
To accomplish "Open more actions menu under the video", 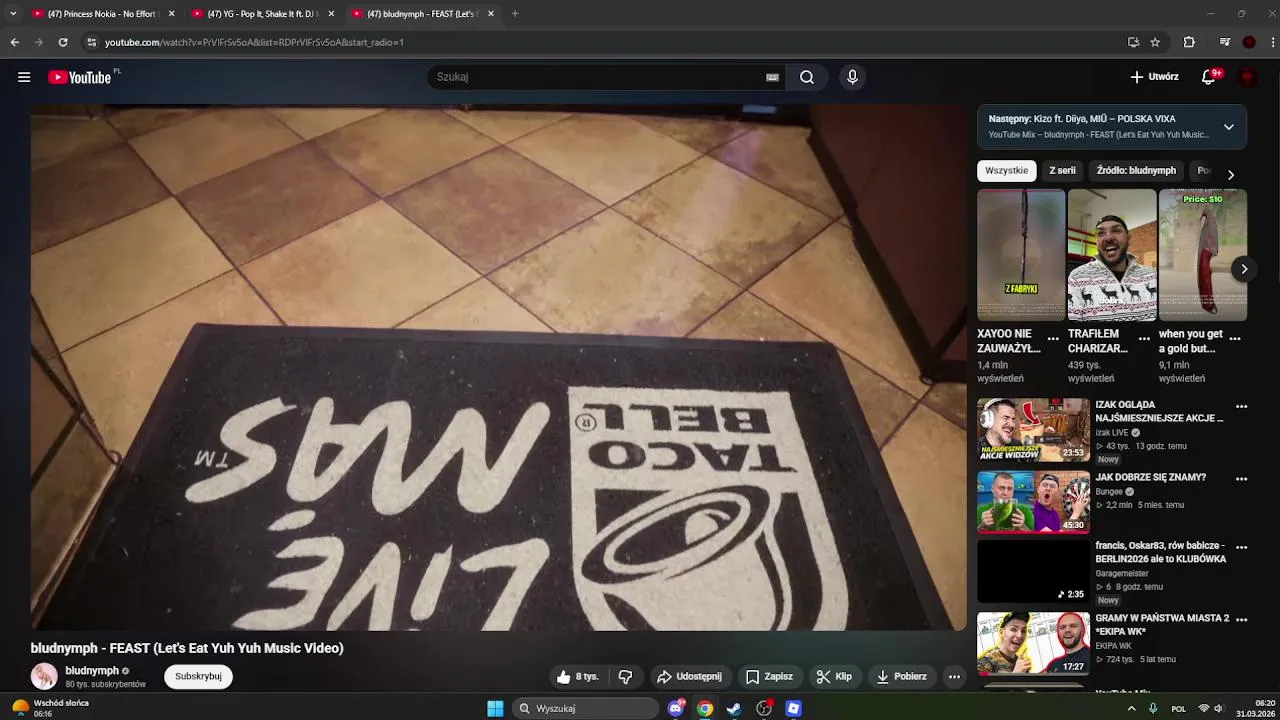I will tap(954, 677).
